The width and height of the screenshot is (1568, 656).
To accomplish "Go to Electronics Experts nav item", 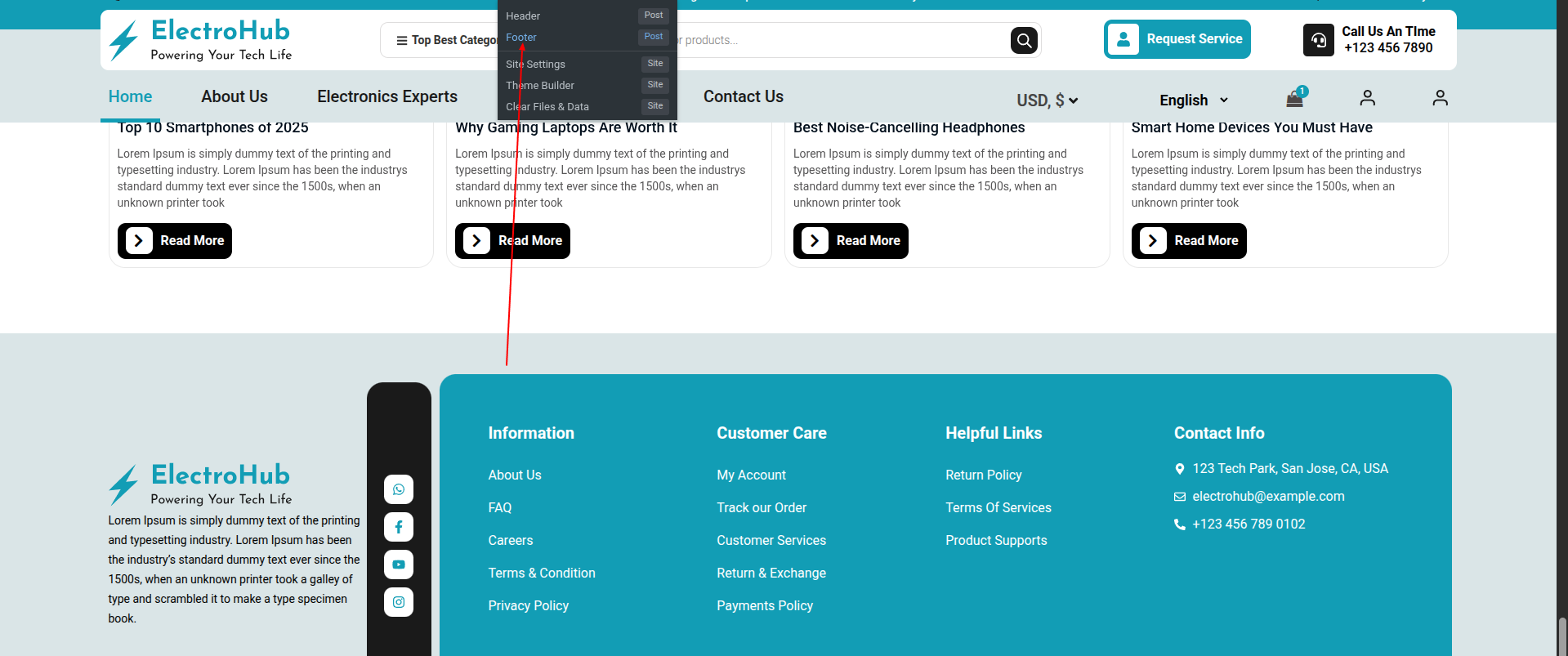I will coord(387,96).
